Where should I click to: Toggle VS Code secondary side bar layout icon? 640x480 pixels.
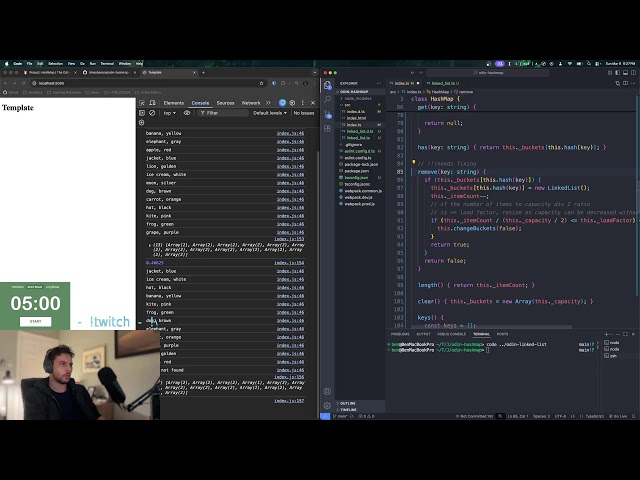(x=633, y=73)
